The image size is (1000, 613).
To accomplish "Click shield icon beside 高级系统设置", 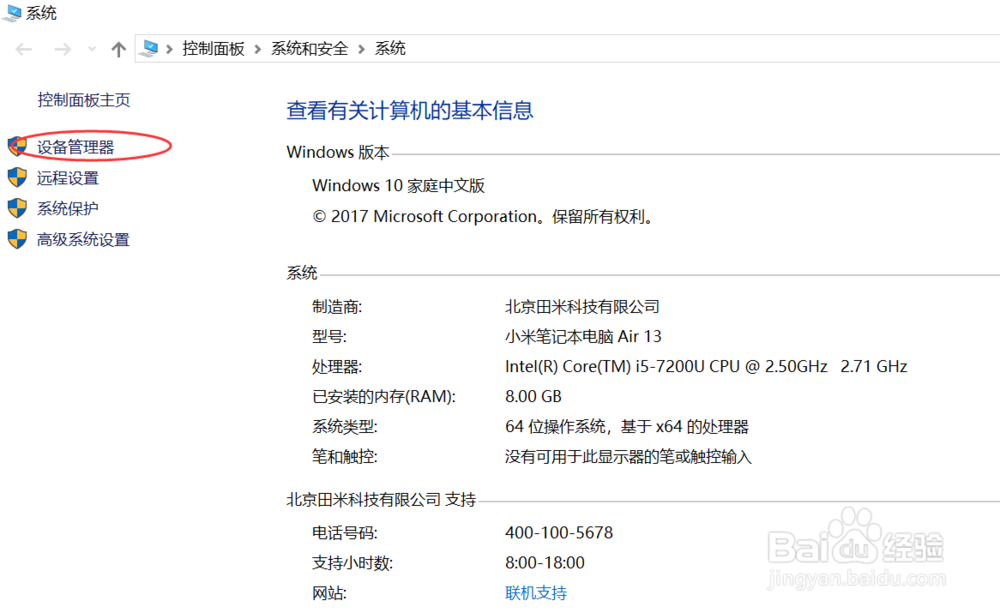I will [17, 239].
